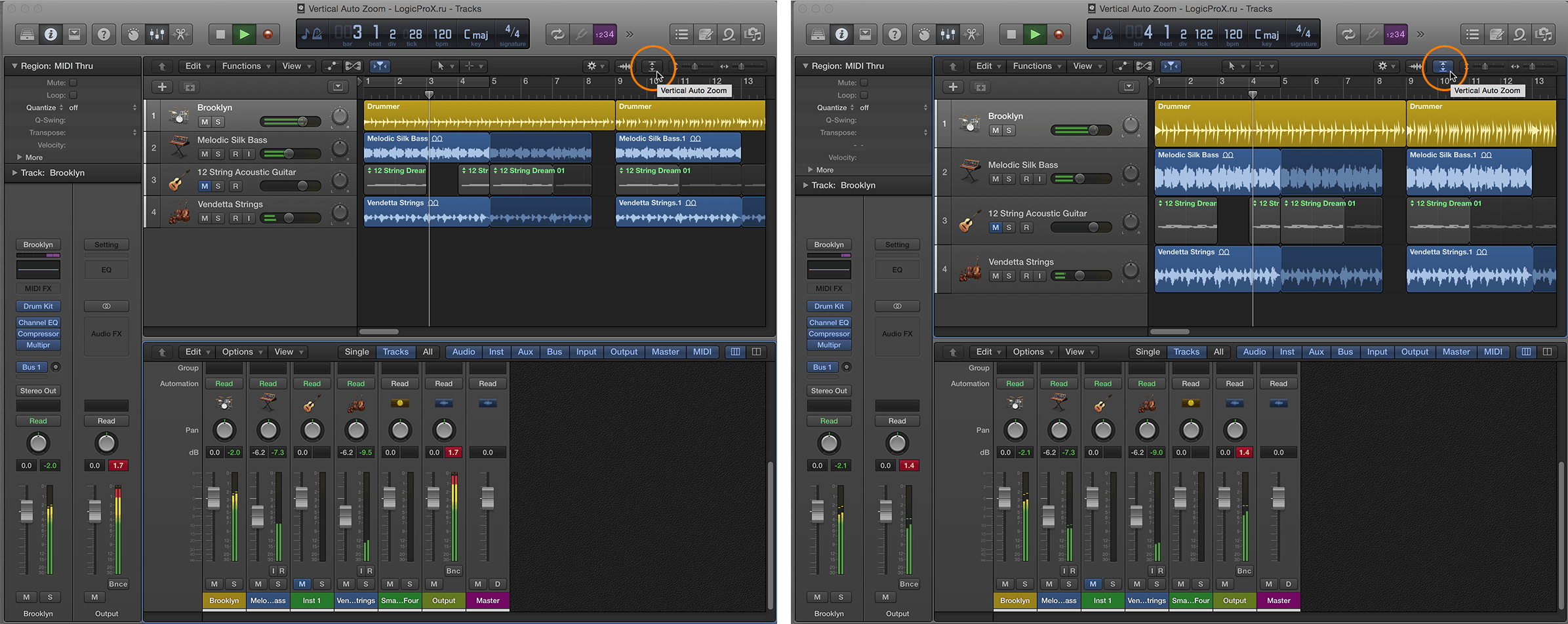Toggle the Audio filter button in the left Mixer
This screenshot has height=624, width=1568.
[x=464, y=352]
